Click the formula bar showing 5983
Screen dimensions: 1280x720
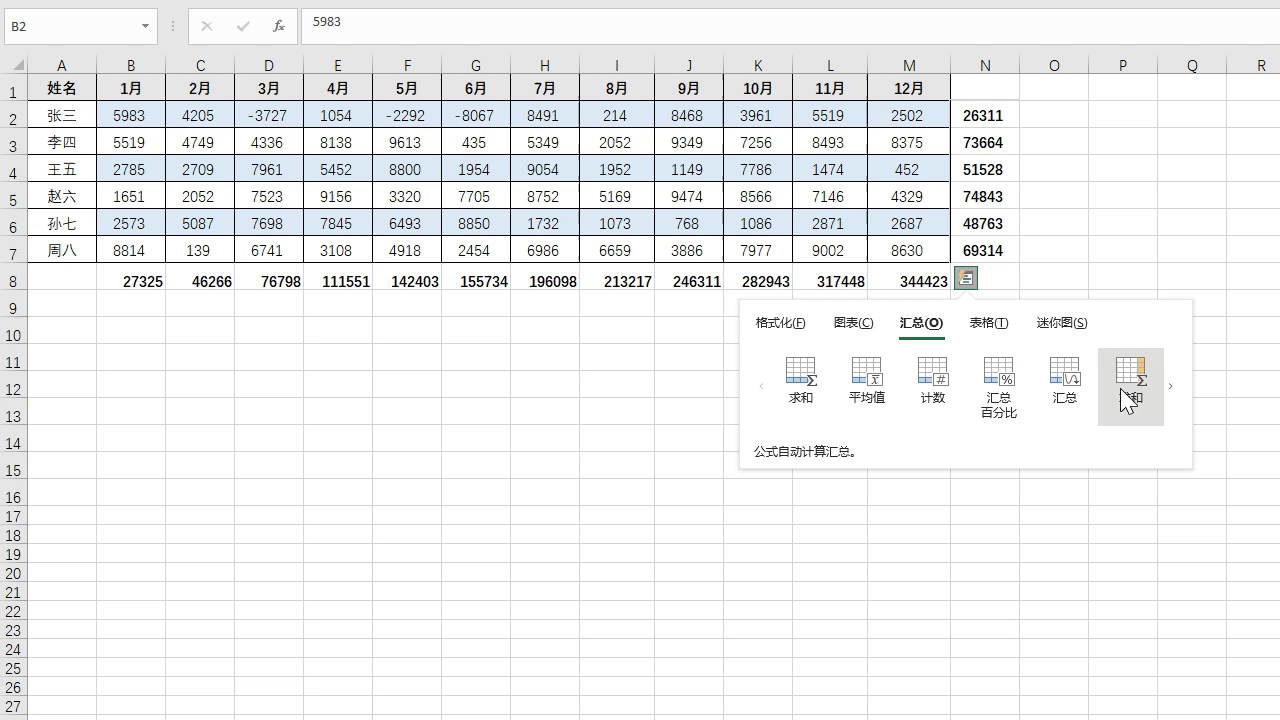pyautogui.click(x=790, y=27)
